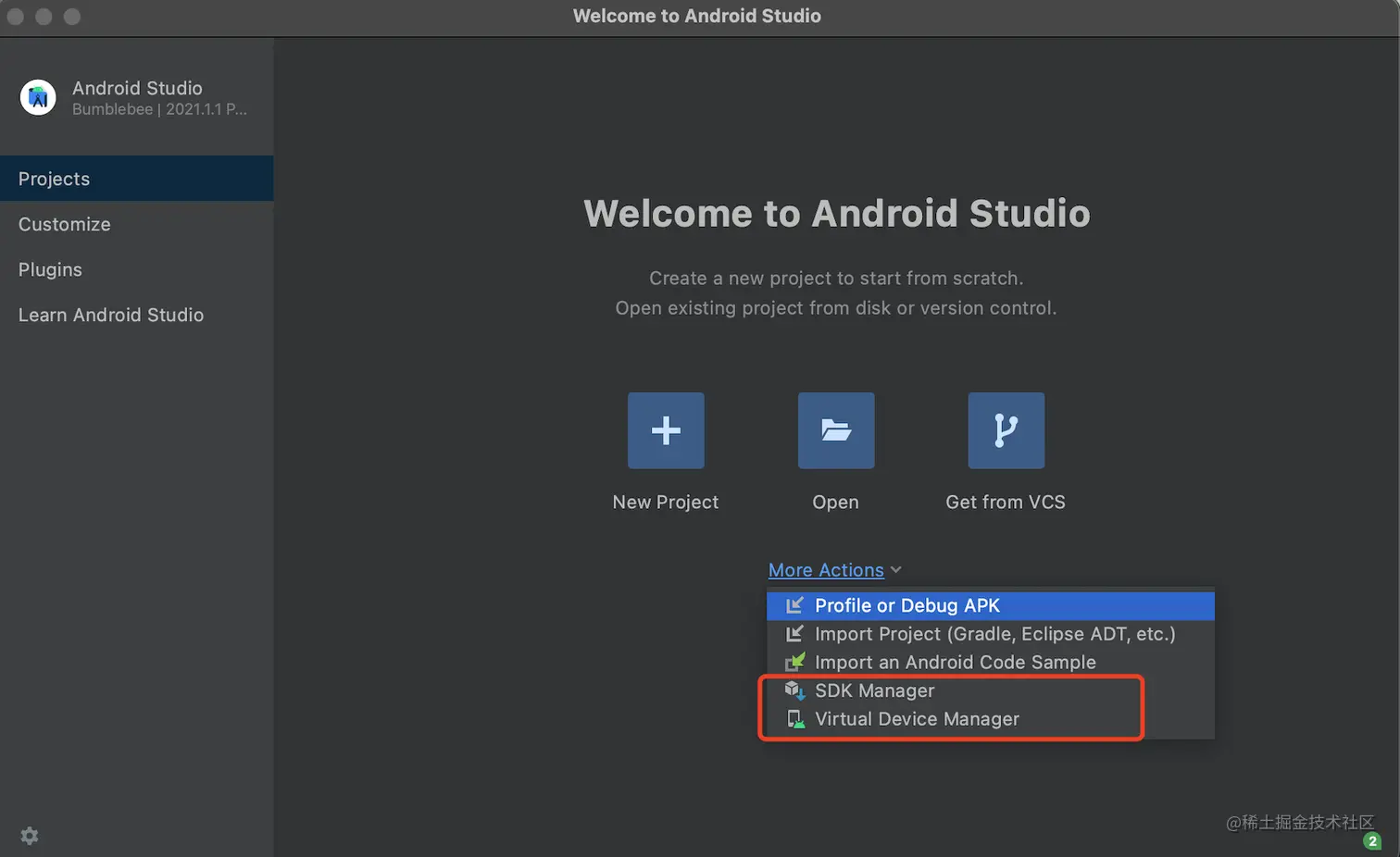Screen dimensions: 1400x857
Task: Click the Profile or Debug APK icon
Action: (x=794, y=605)
